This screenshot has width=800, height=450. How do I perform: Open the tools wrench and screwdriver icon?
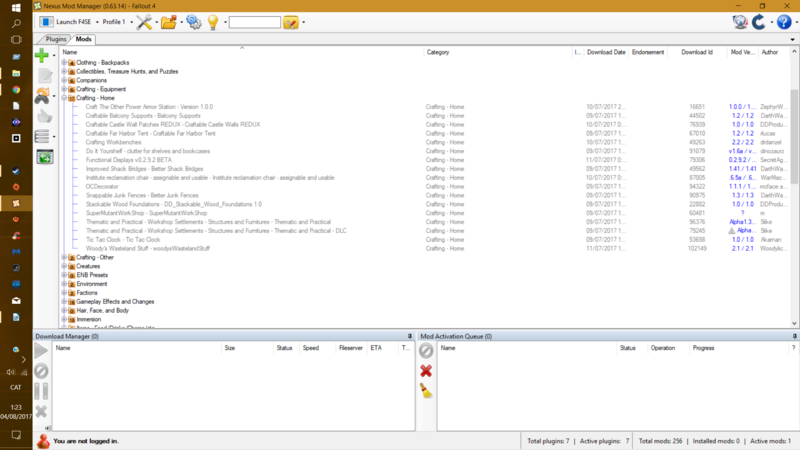coord(144,22)
